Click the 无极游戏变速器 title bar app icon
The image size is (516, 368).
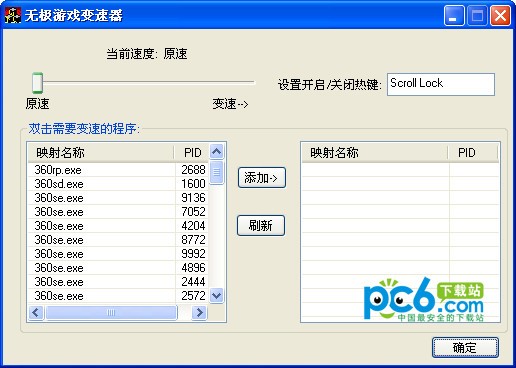pos(13,15)
